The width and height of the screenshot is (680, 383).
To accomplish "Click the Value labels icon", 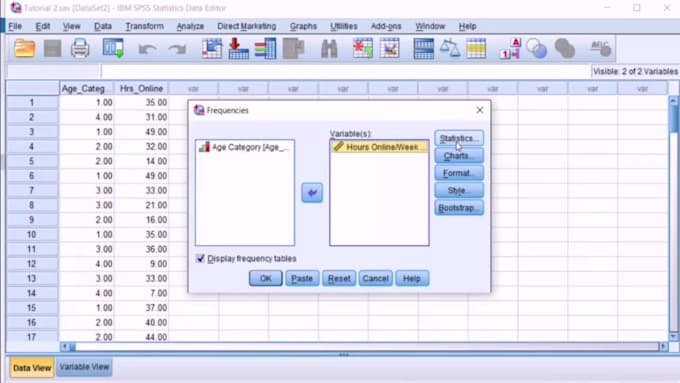I will [x=510, y=49].
